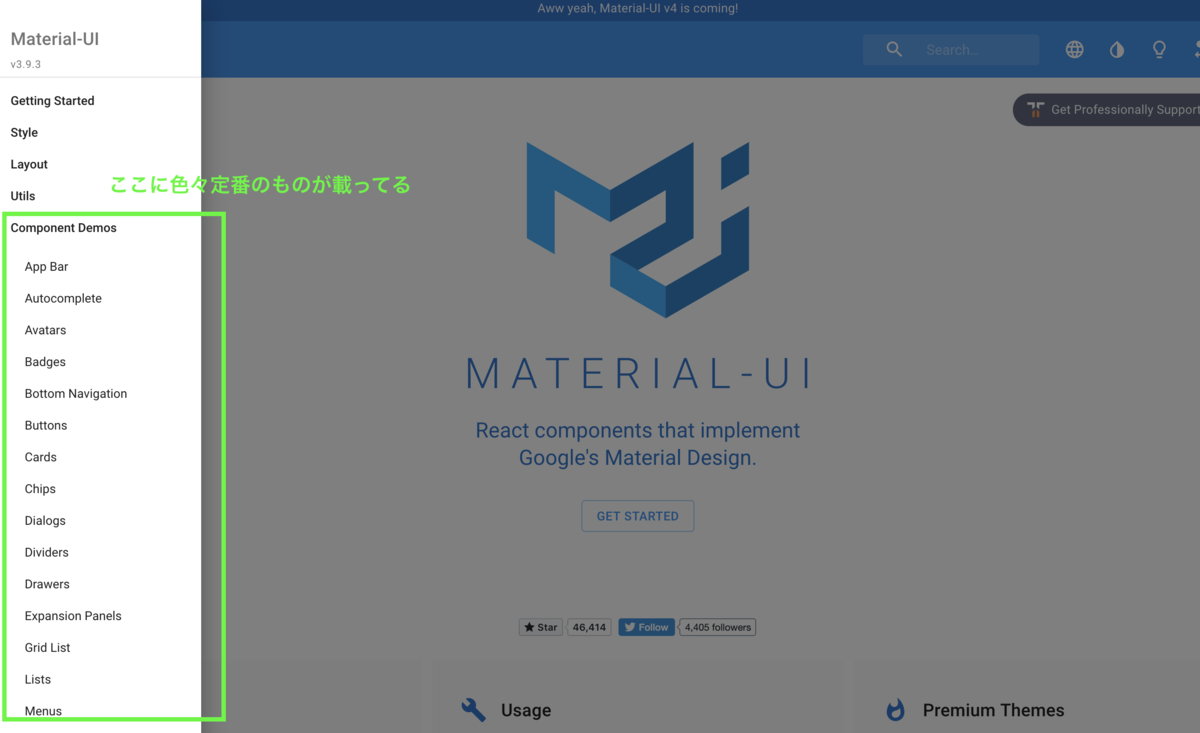The image size is (1200, 733).
Task: Open the language globe icon
Action: point(1074,49)
